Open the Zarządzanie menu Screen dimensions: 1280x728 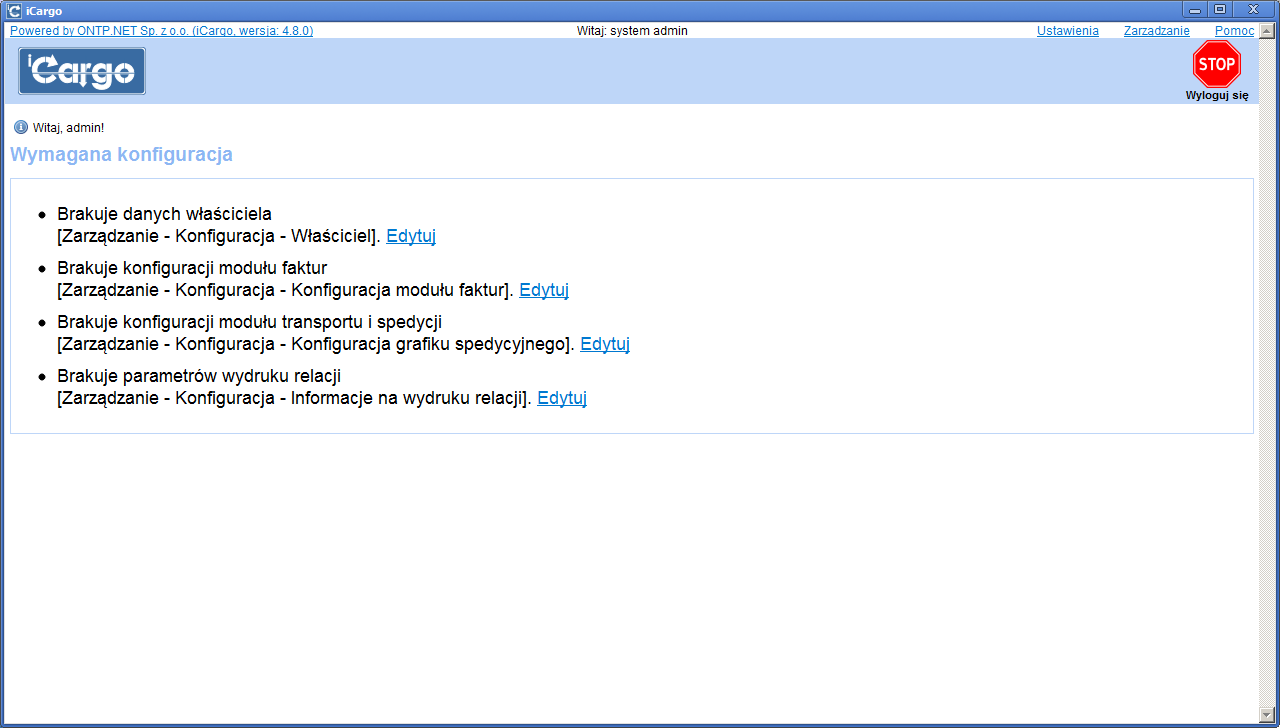point(1156,31)
